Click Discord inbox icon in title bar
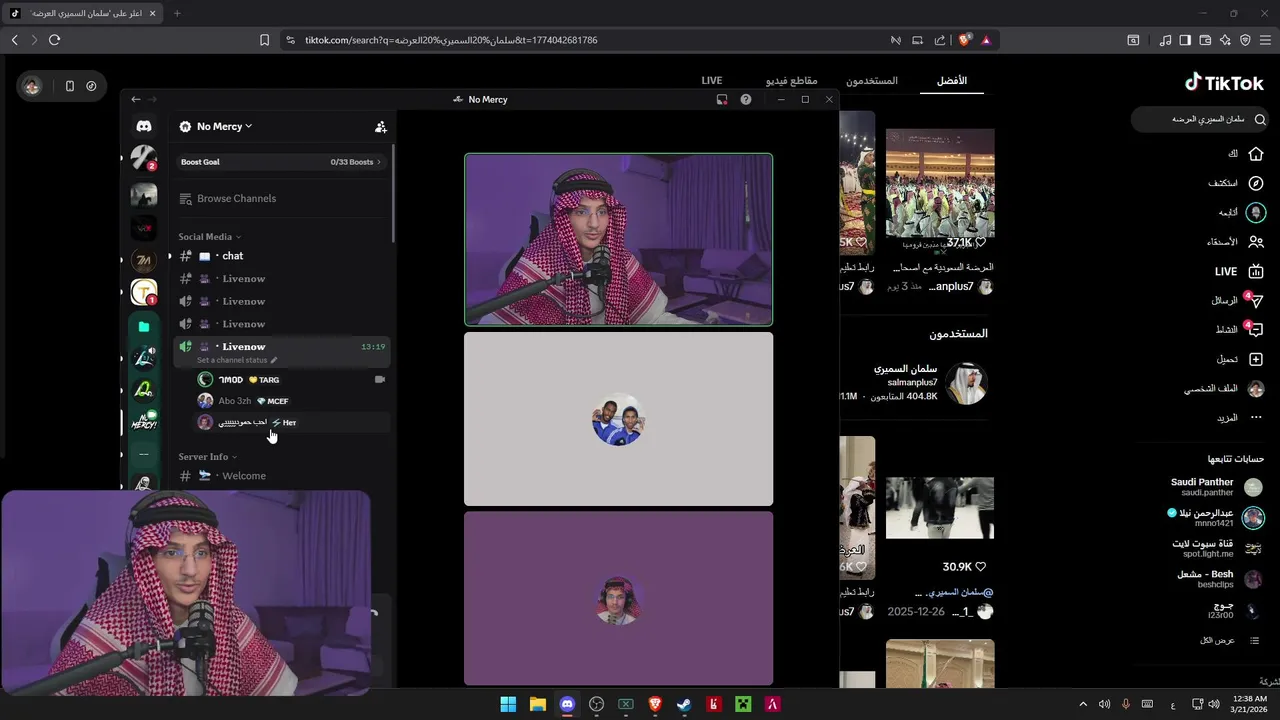 coord(722,100)
